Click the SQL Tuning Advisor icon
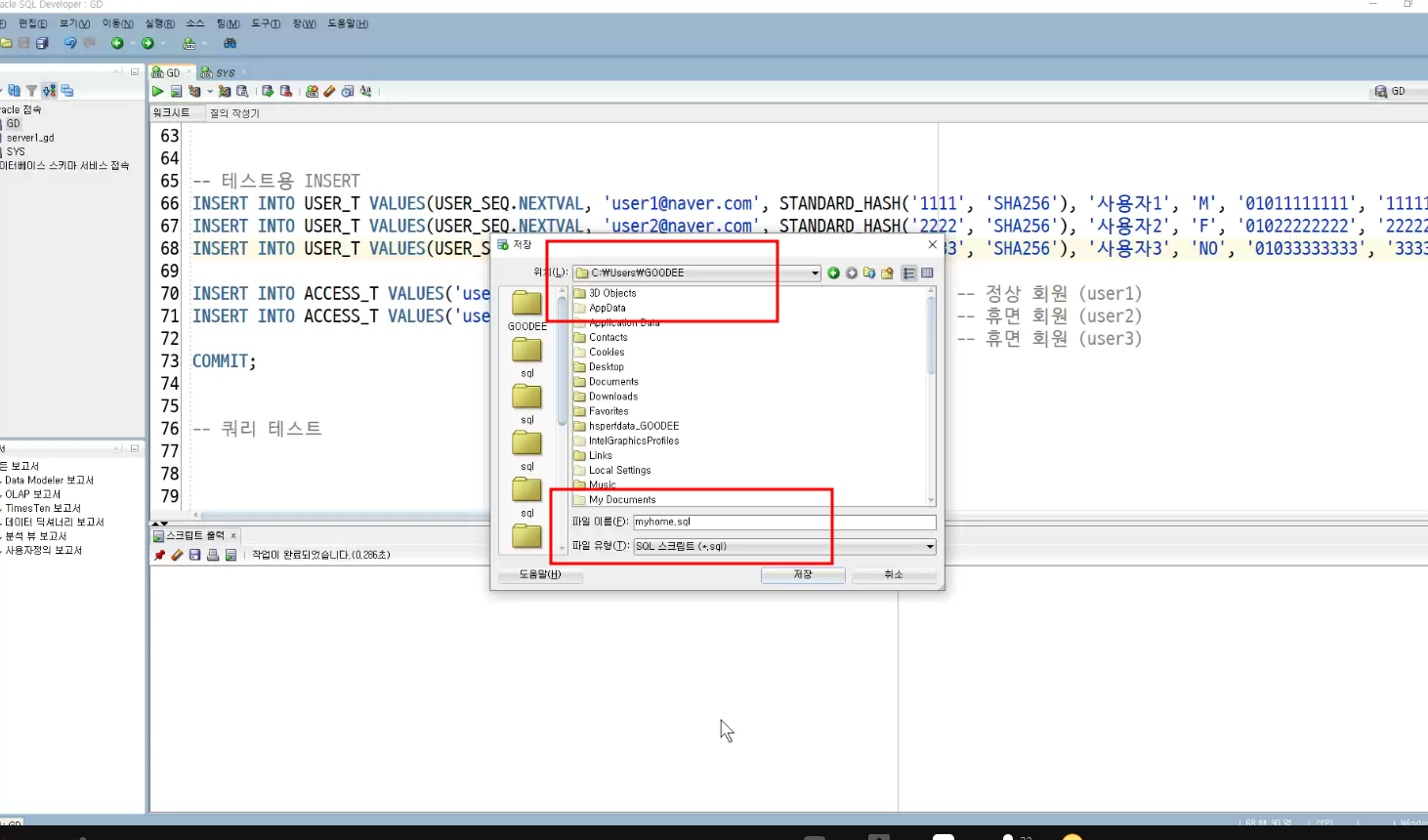Image resolution: width=1428 pixels, height=840 pixels. pyautogui.click(x=242, y=91)
